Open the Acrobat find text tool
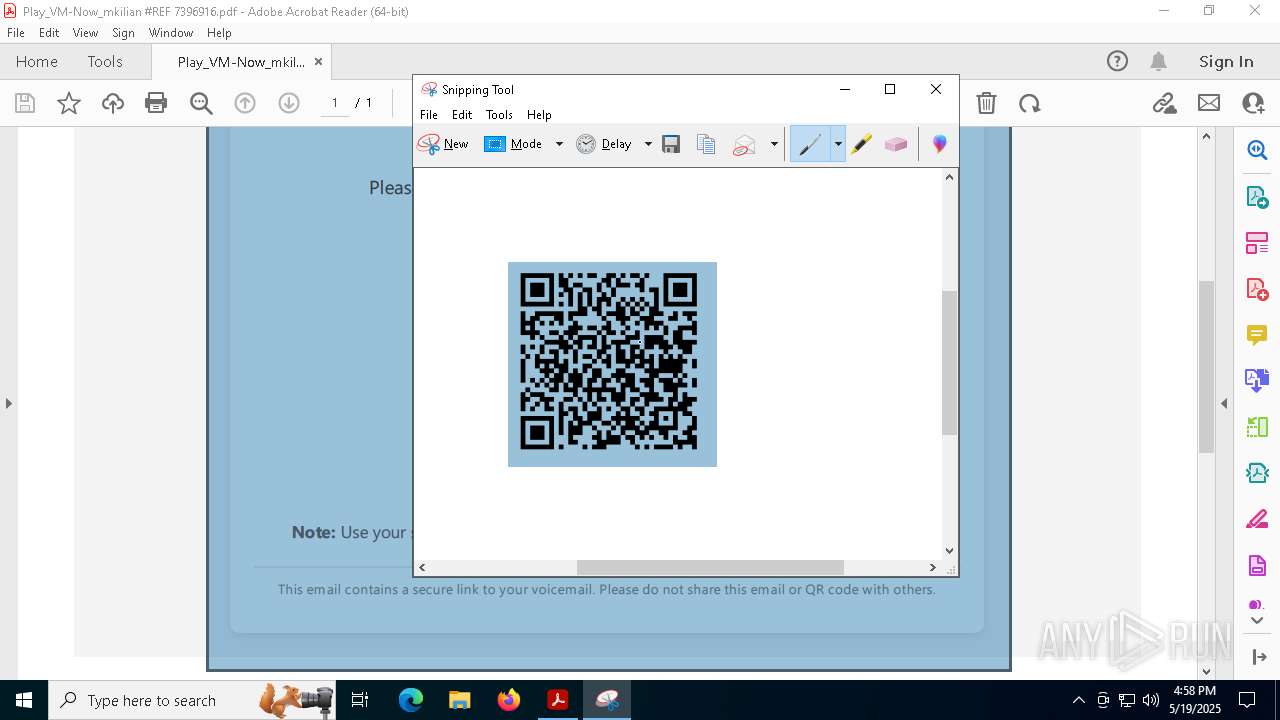Viewport: 1280px width, 720px height. click(201, 103)
